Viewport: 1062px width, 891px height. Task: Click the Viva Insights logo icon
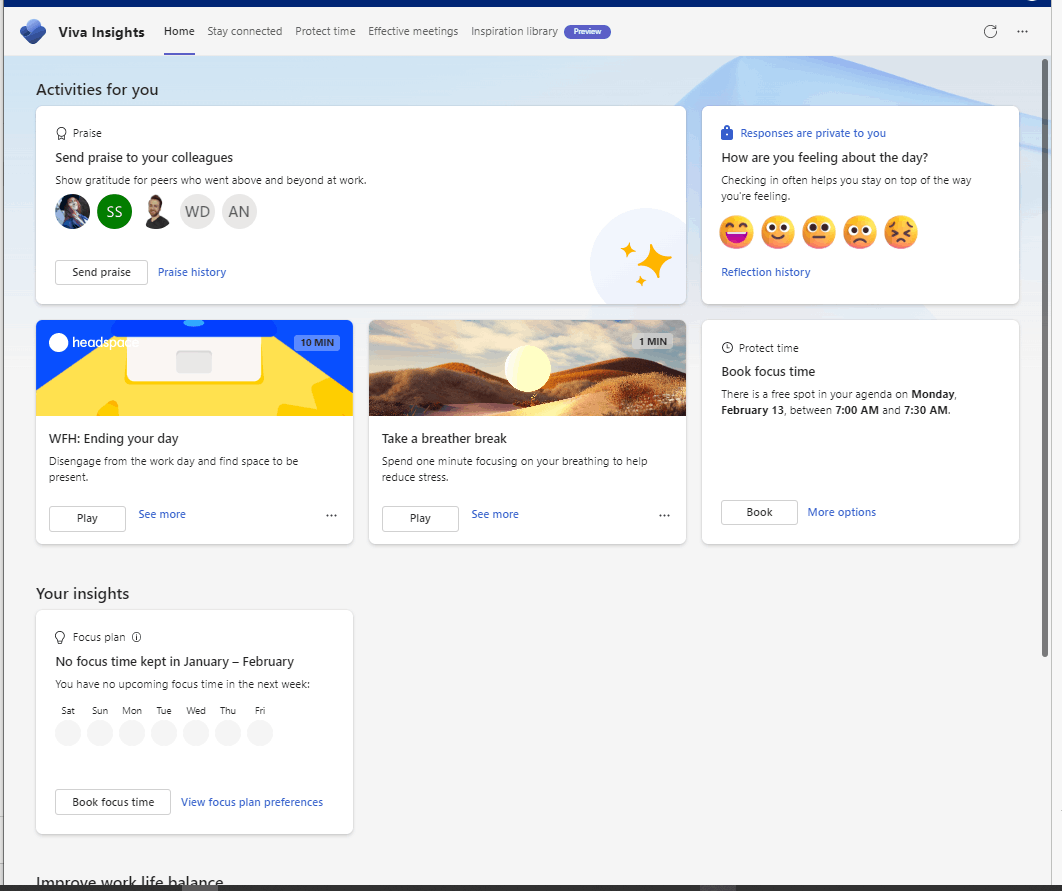(x=33, y=32)
